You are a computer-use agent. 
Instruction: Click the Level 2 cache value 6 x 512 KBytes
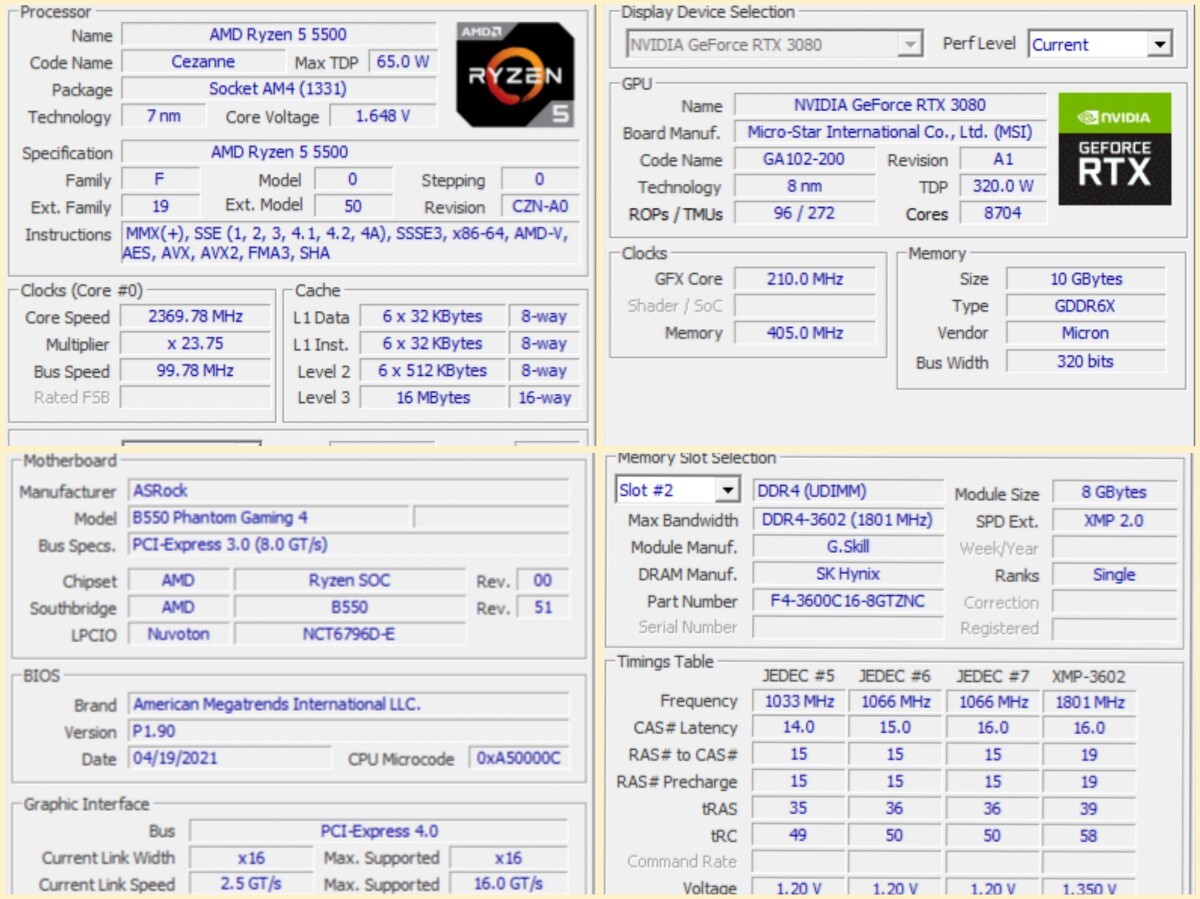point(432,370)
